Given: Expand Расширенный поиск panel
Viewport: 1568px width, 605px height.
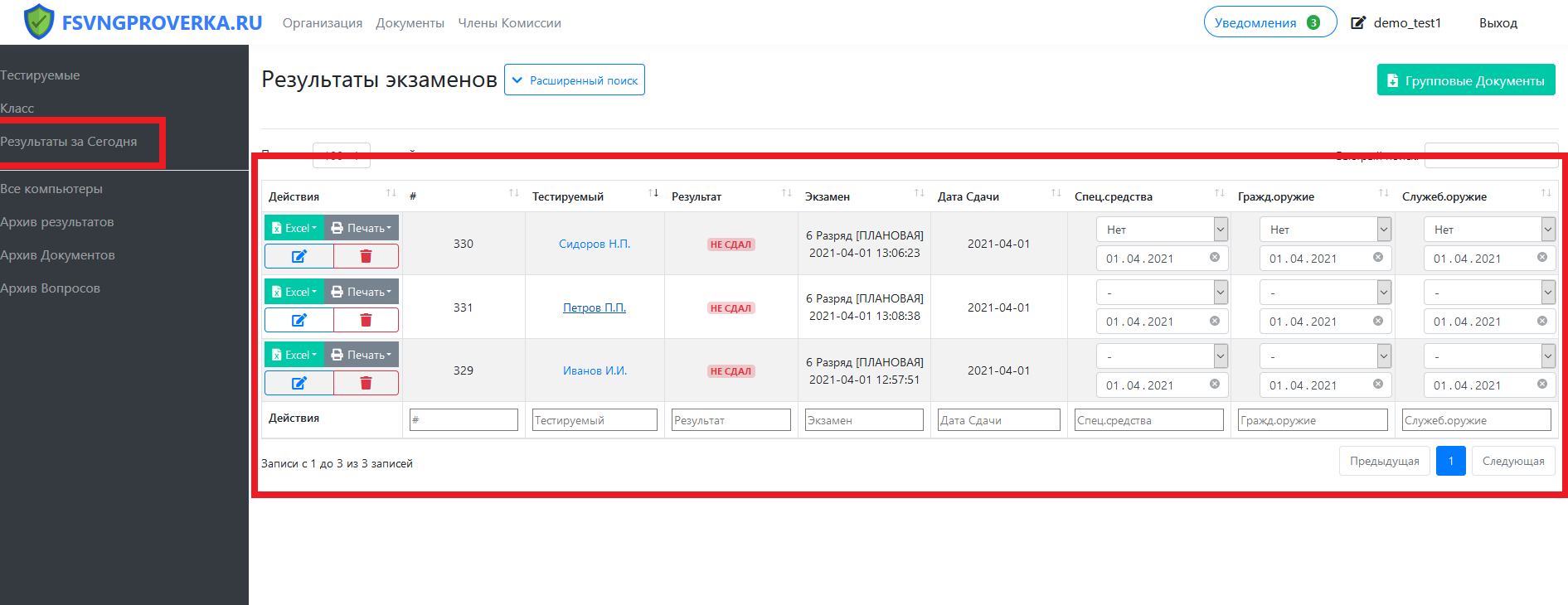Looking at the screenshot, I should click(575, 80).
